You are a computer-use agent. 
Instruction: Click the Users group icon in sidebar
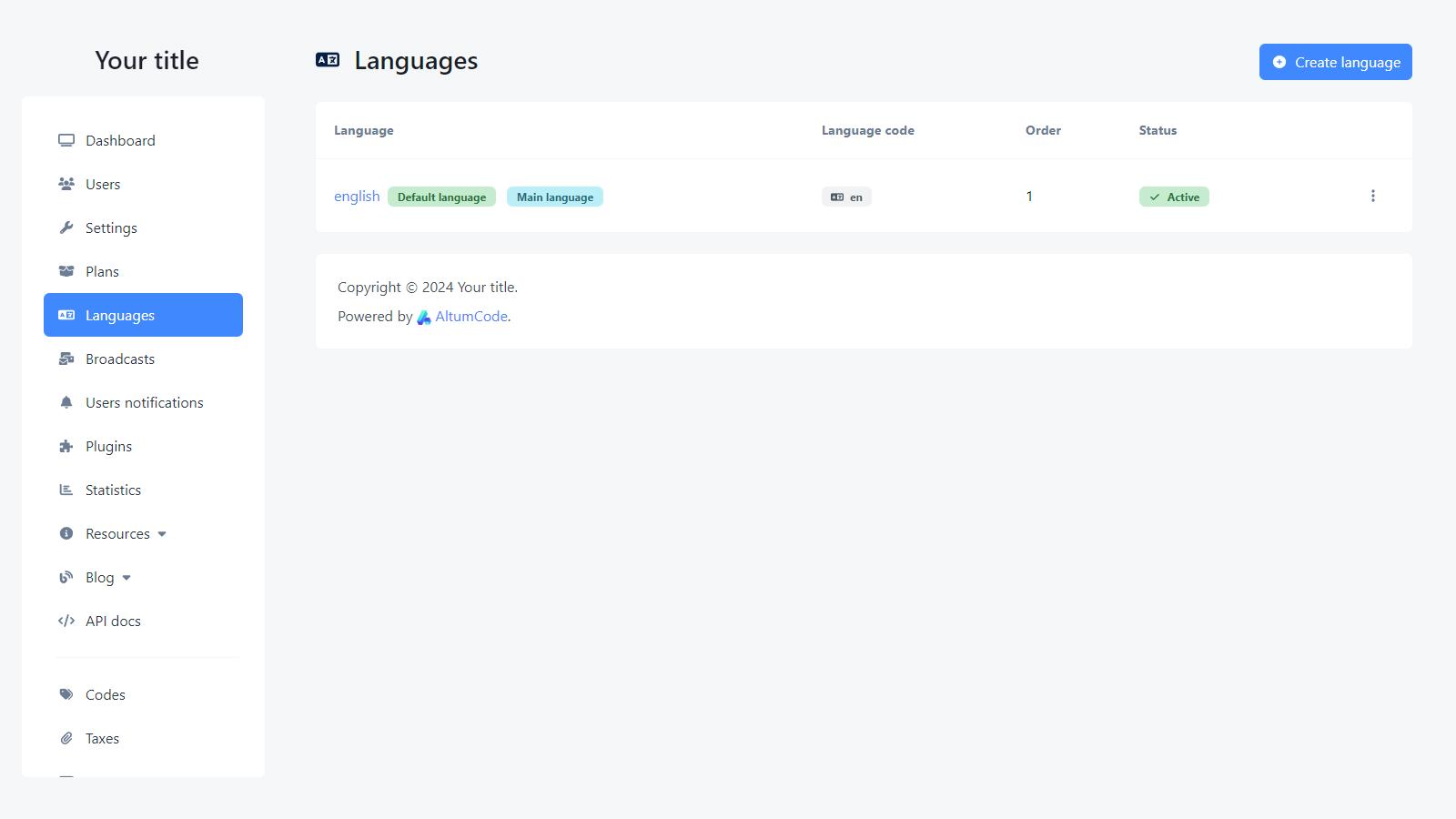(66, 184)
